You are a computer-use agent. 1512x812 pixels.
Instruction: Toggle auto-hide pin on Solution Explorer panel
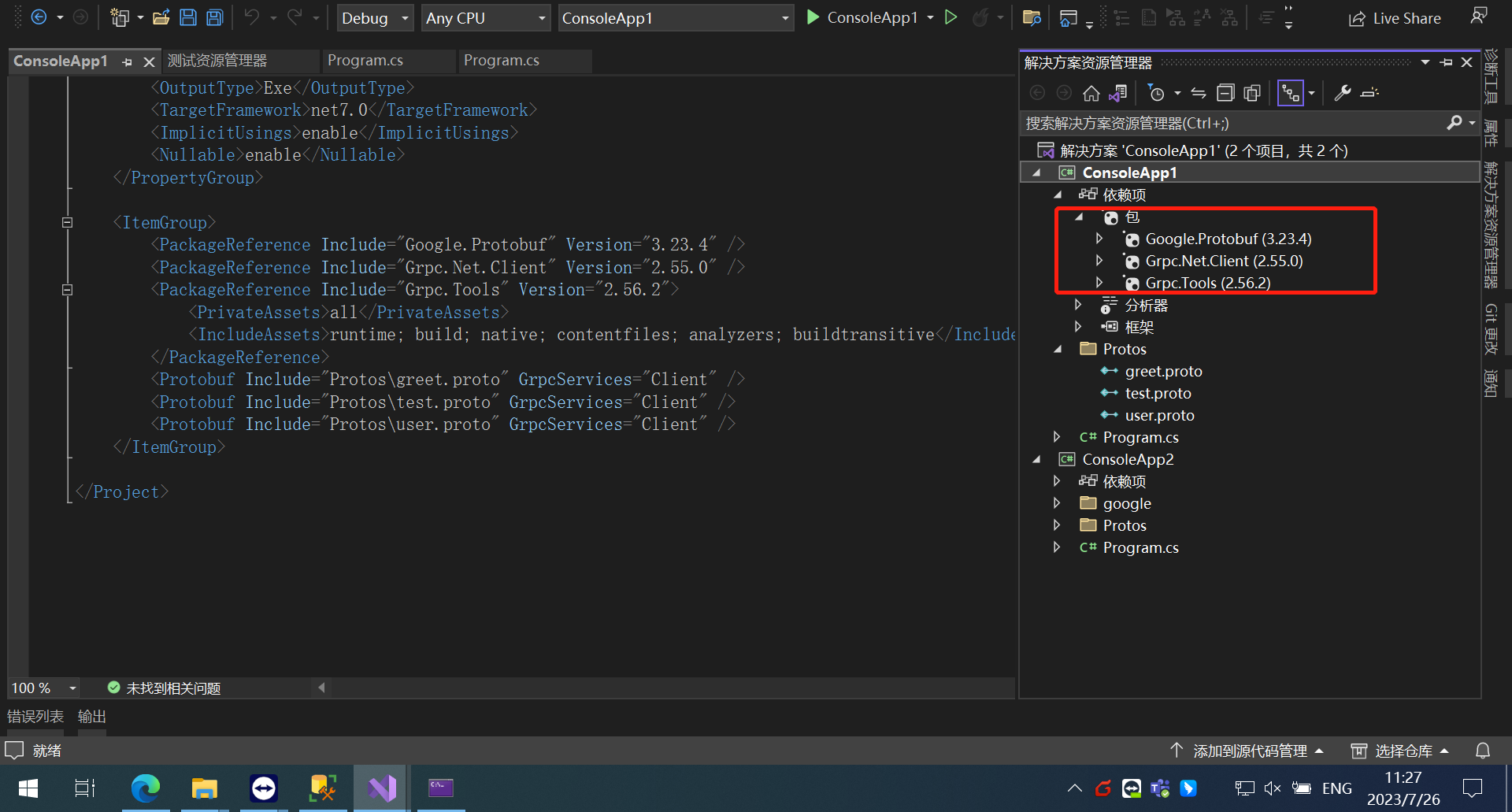1446,62
